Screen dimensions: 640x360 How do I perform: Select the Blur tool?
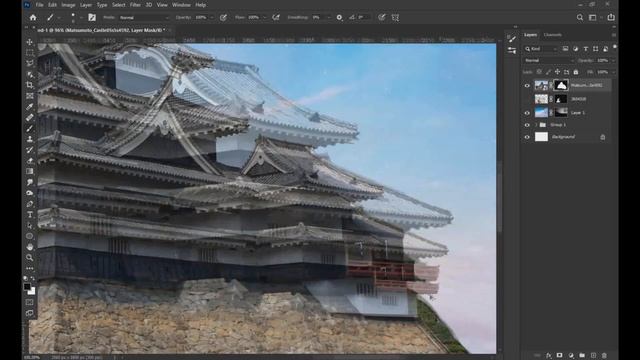[x=30, y=182]
